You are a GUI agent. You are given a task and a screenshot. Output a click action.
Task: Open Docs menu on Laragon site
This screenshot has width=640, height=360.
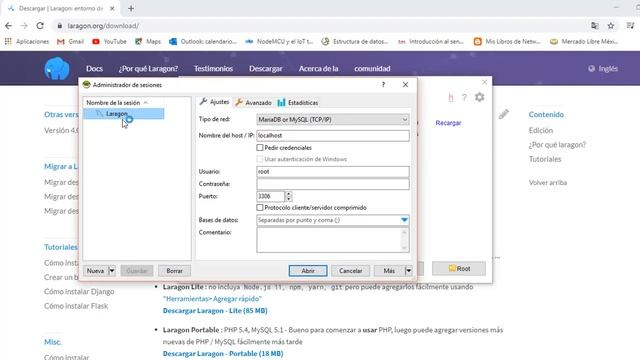pyautogui.click(x=94, y=69)
